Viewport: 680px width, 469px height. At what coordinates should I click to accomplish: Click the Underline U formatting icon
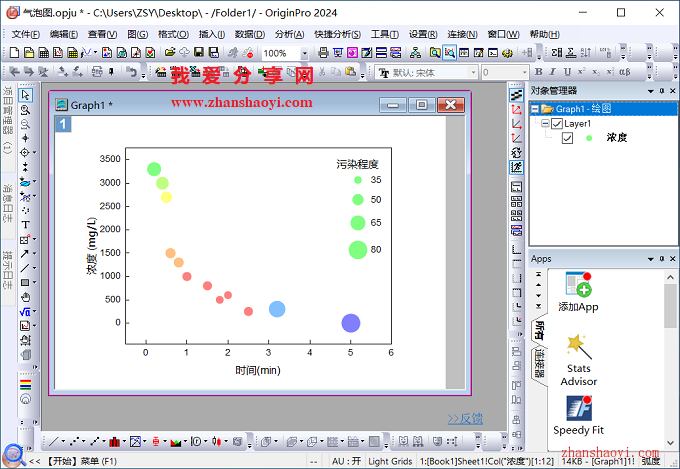567,72
